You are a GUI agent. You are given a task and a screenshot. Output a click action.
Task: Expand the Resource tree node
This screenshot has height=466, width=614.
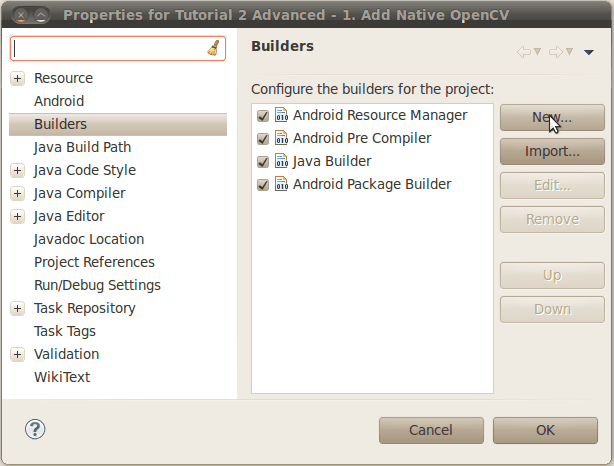(18, 79)
